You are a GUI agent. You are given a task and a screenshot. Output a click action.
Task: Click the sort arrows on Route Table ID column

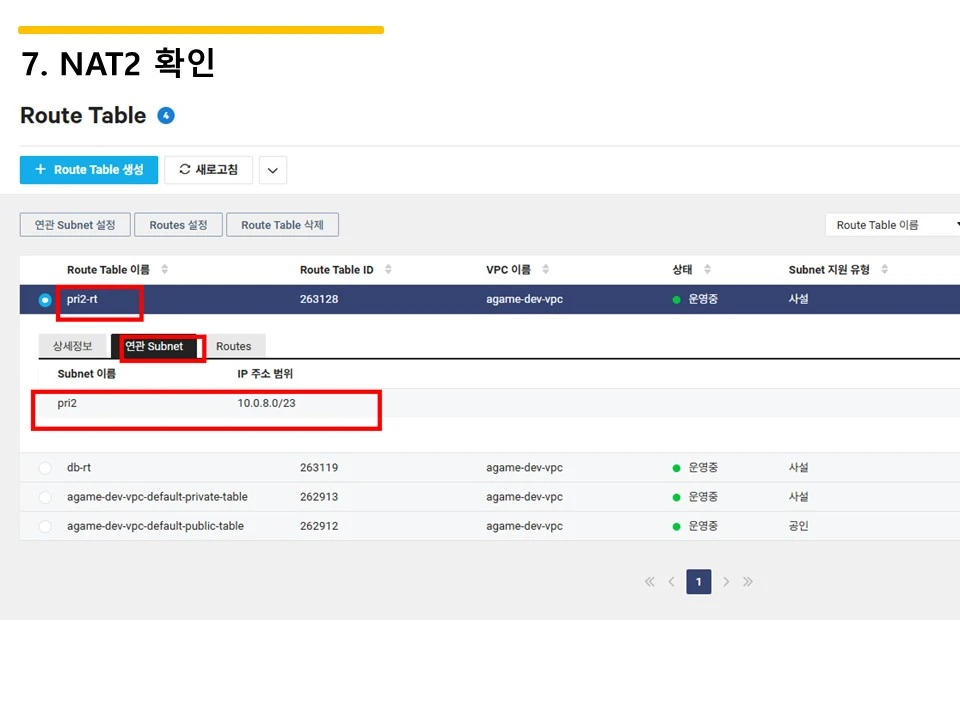coord(389,268)
